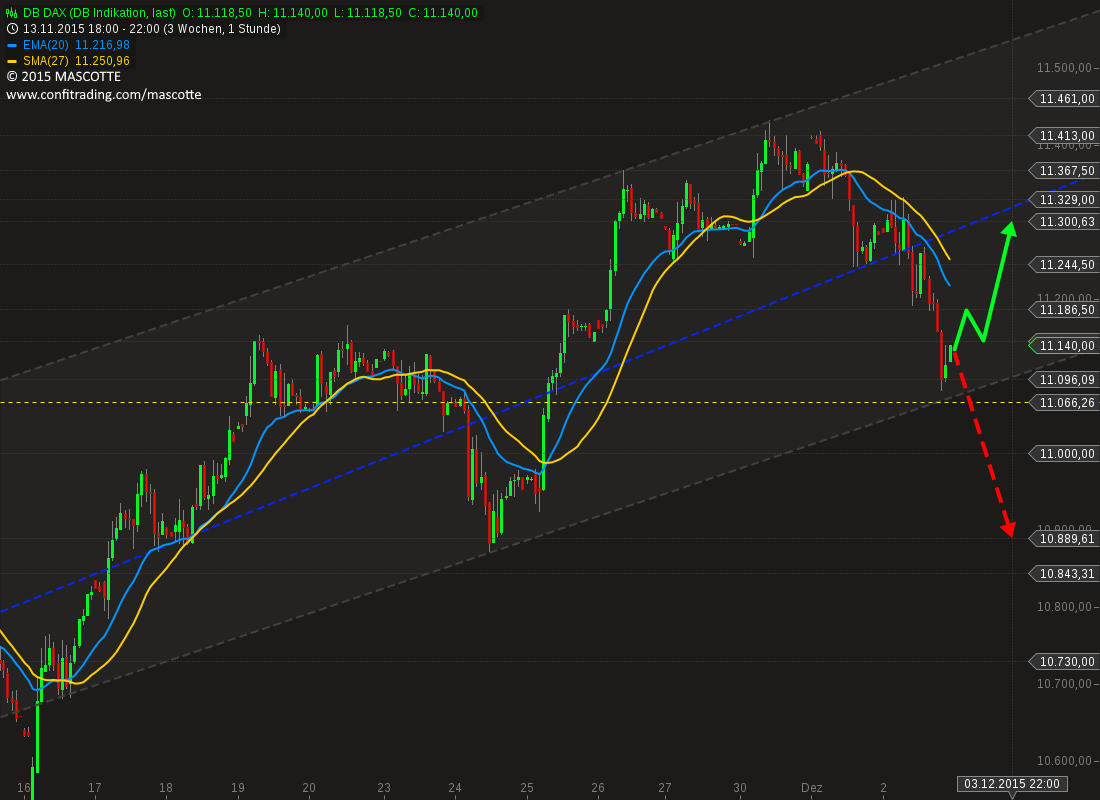Image resolution: width=1100 pixels, height=800 pixels.
Task: Click the 11.066,26 price tag
Action: pos(1064,403)
